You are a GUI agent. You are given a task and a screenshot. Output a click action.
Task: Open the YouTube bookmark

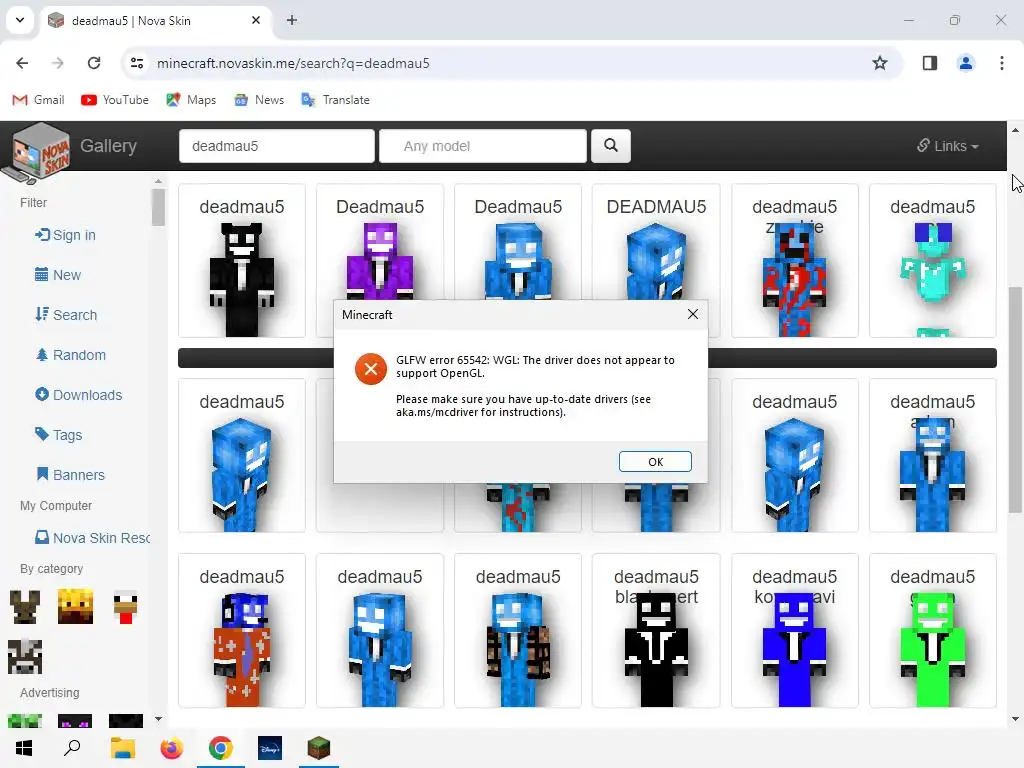(115, 100)
